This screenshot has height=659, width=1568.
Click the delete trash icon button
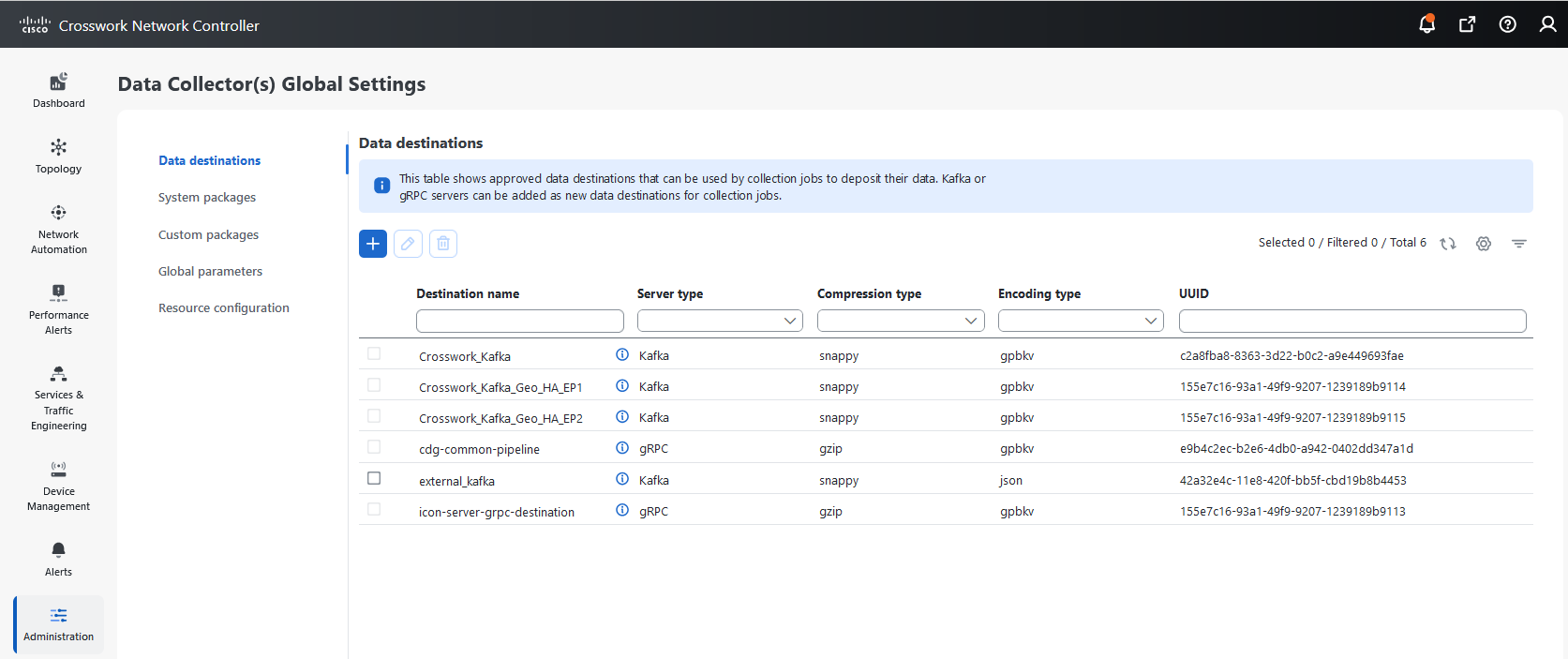click(443, 244)
